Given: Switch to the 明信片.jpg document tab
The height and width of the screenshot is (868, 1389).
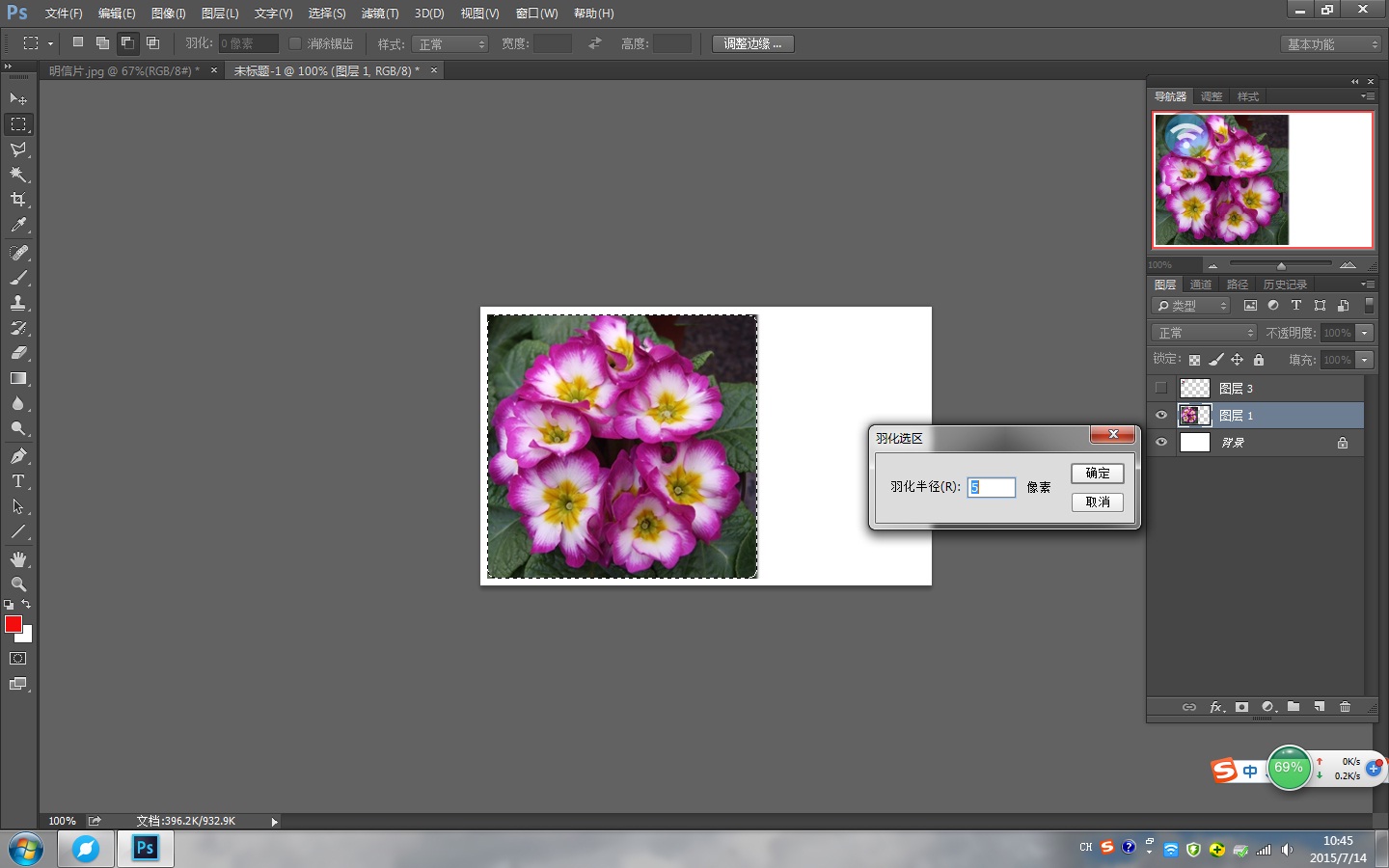Looking at the screenshot, I should (x=123, y=71).
